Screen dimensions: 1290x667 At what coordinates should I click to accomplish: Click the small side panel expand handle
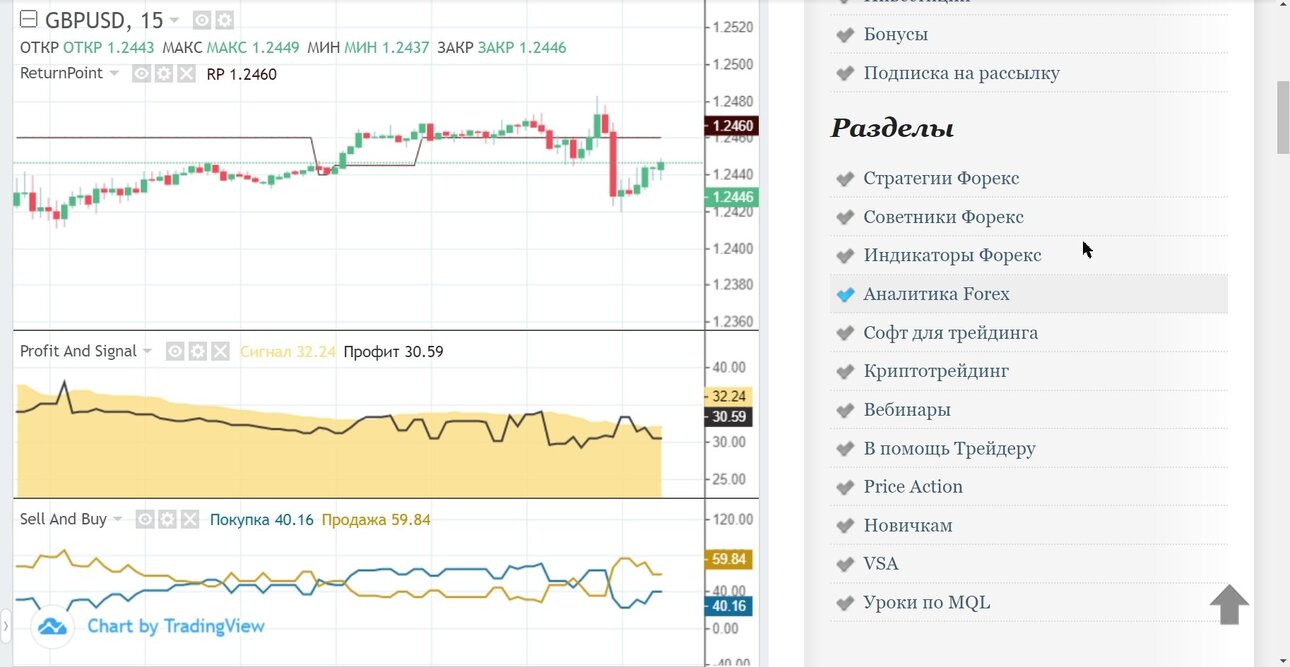pos(4,627)
